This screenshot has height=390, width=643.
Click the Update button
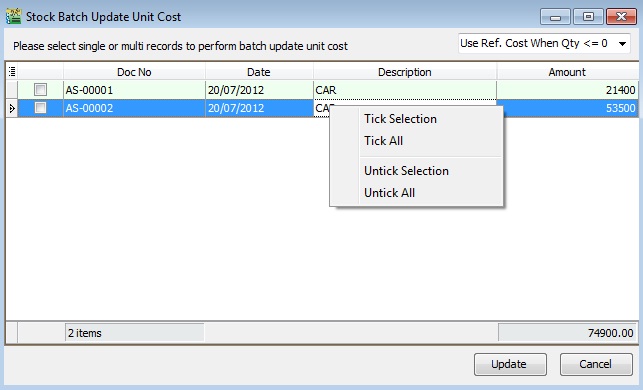click(x=510, y=364)
